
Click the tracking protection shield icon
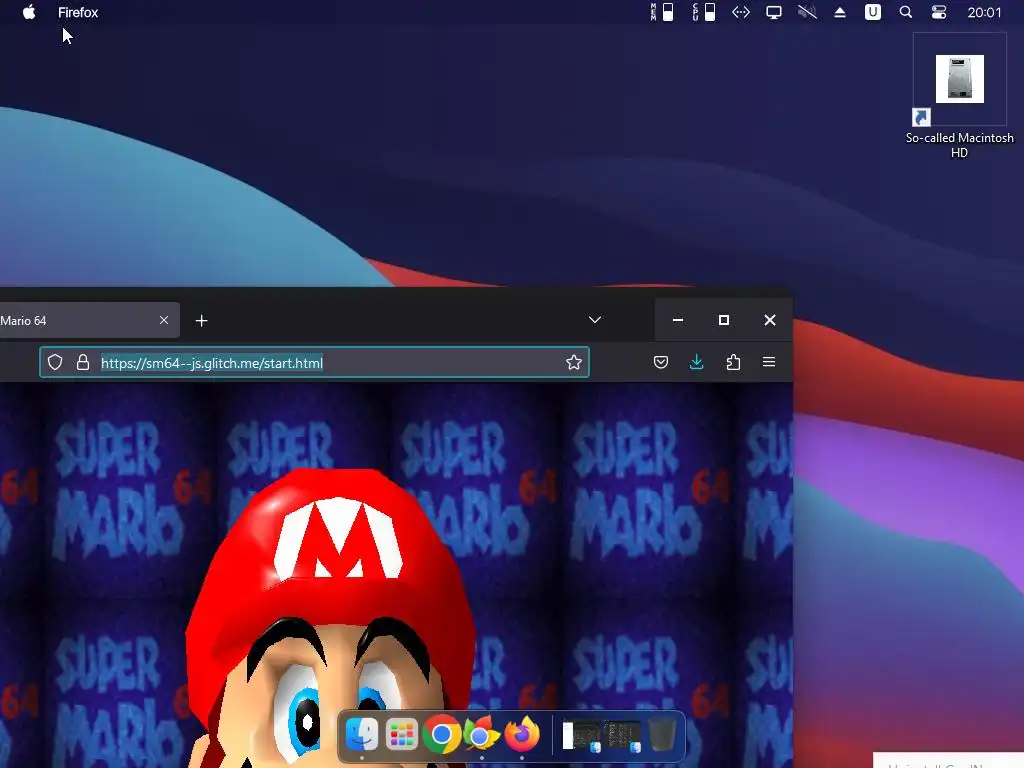pos(55,362)
